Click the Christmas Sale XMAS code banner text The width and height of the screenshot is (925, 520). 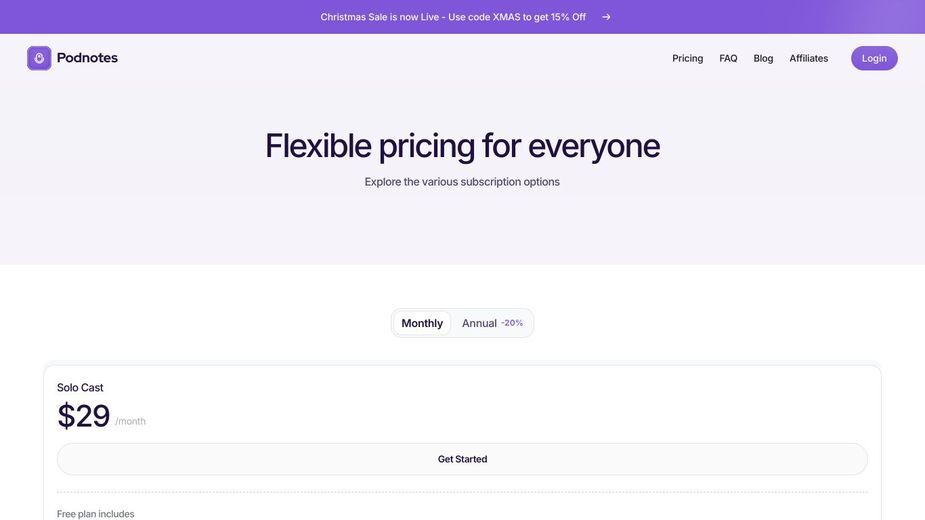tap(453, 17)
